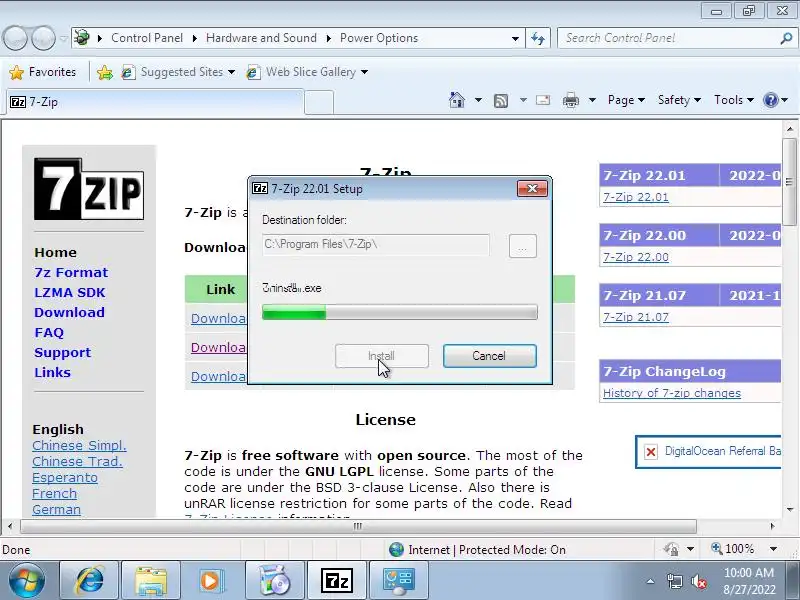Screen dimensions: 800x600
Task: Click the Destination folder path field
Action: tap(376, 245)
